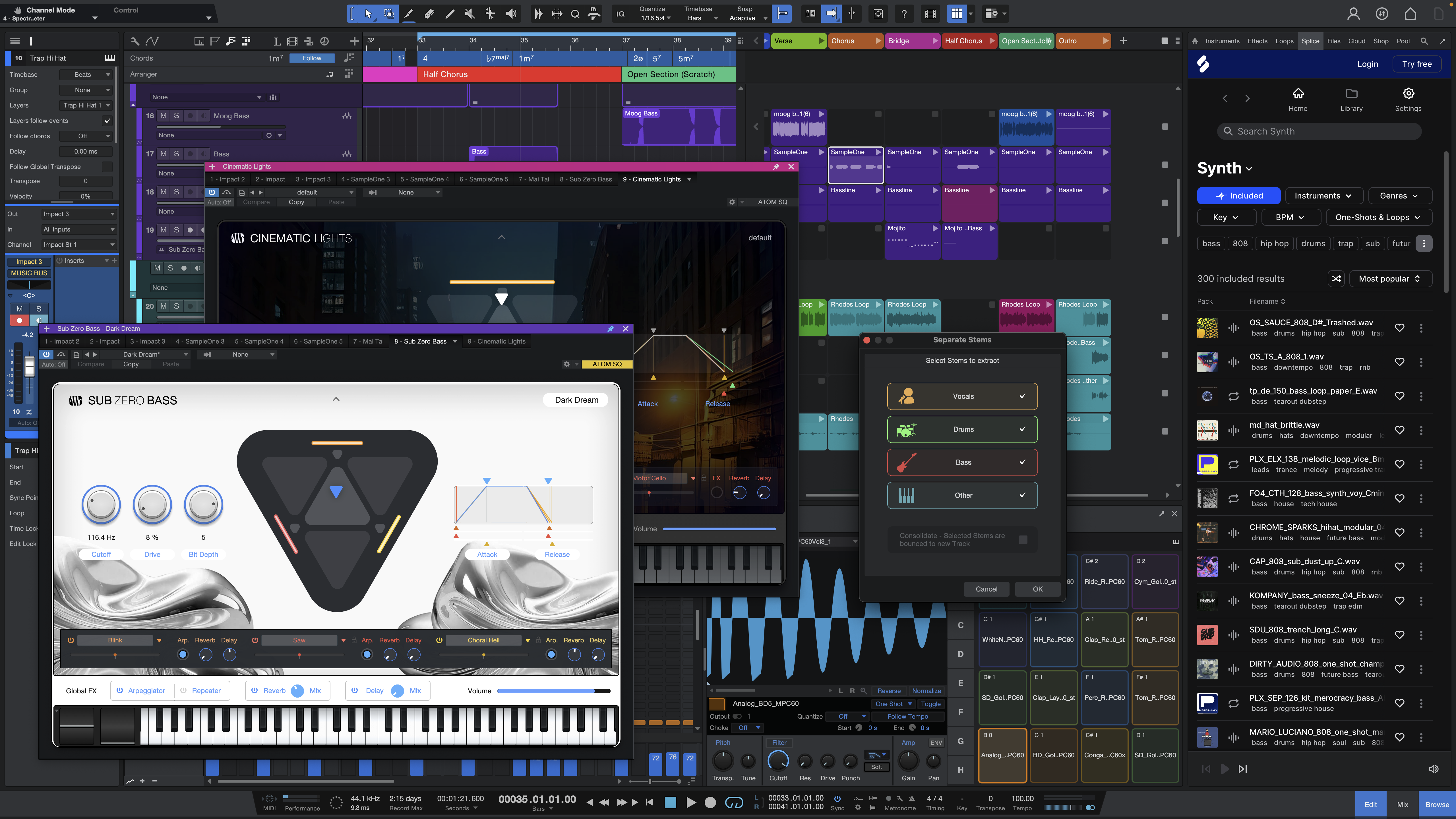Click the Try free button
This screenshot has width=1456, height=819.
(x=1416, y=64)
